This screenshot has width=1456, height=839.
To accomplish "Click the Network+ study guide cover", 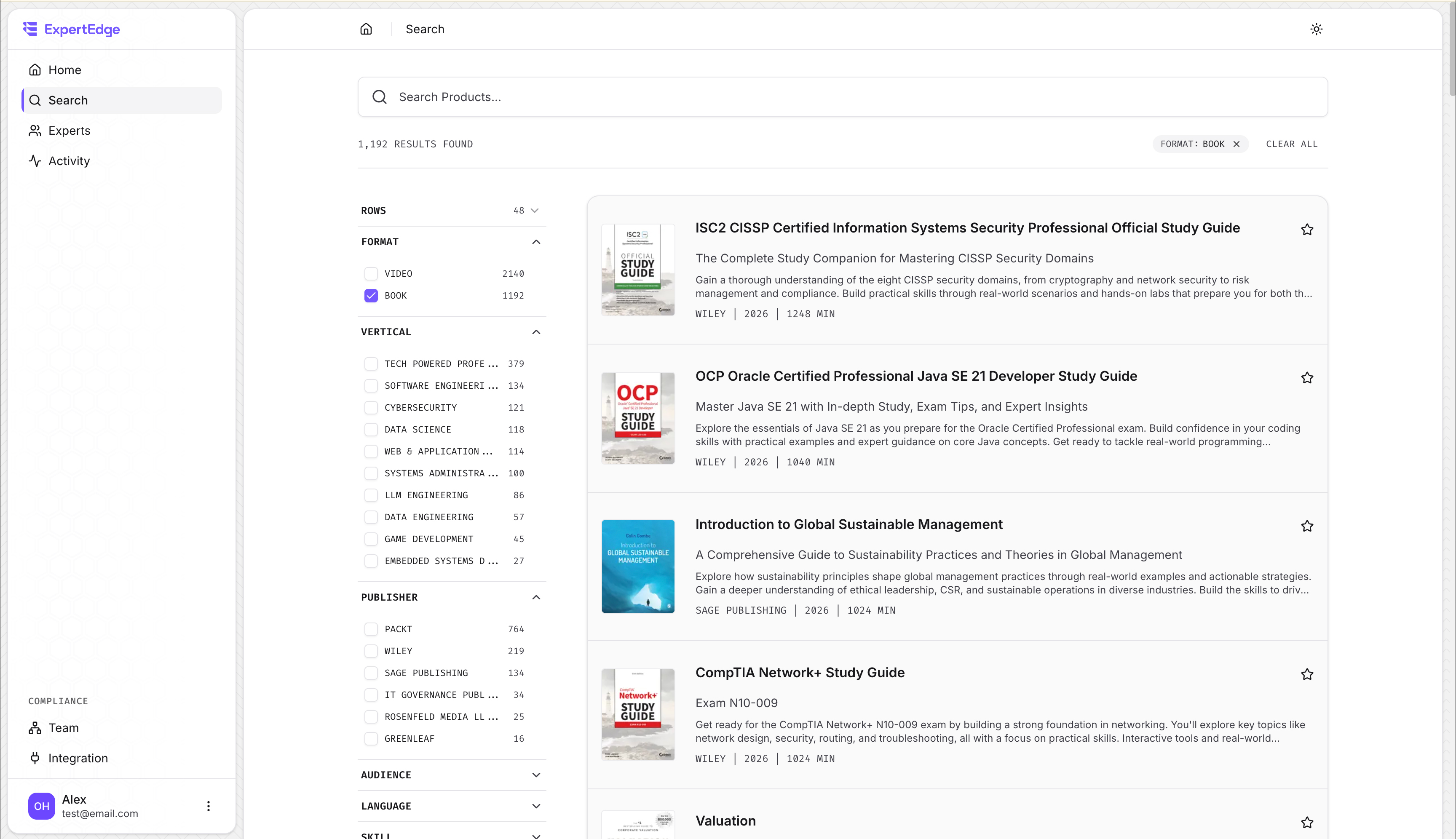I will [637, 714].
